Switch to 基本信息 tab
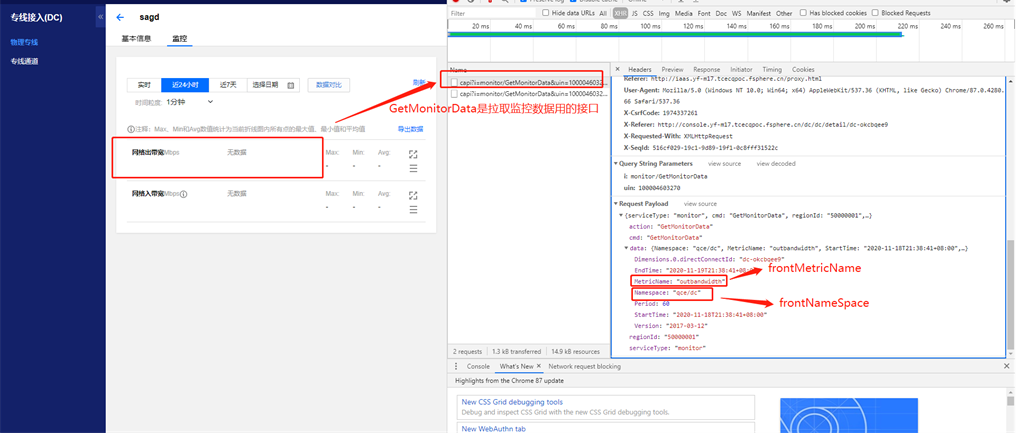1025x433 pixels. tap(136, 39)
